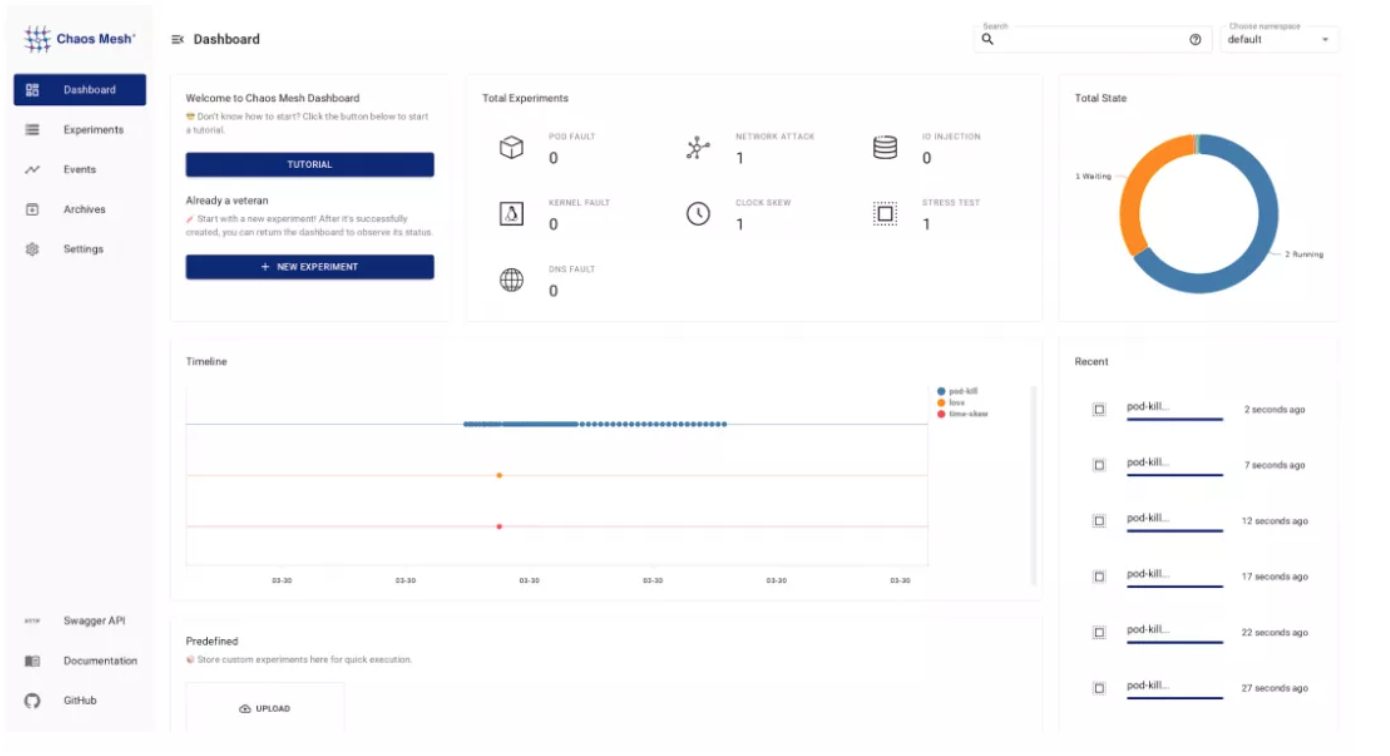The height and width of the screenshot is (756, 1390).
Task: Open the search help question icon
Action: pos(1195,40)
